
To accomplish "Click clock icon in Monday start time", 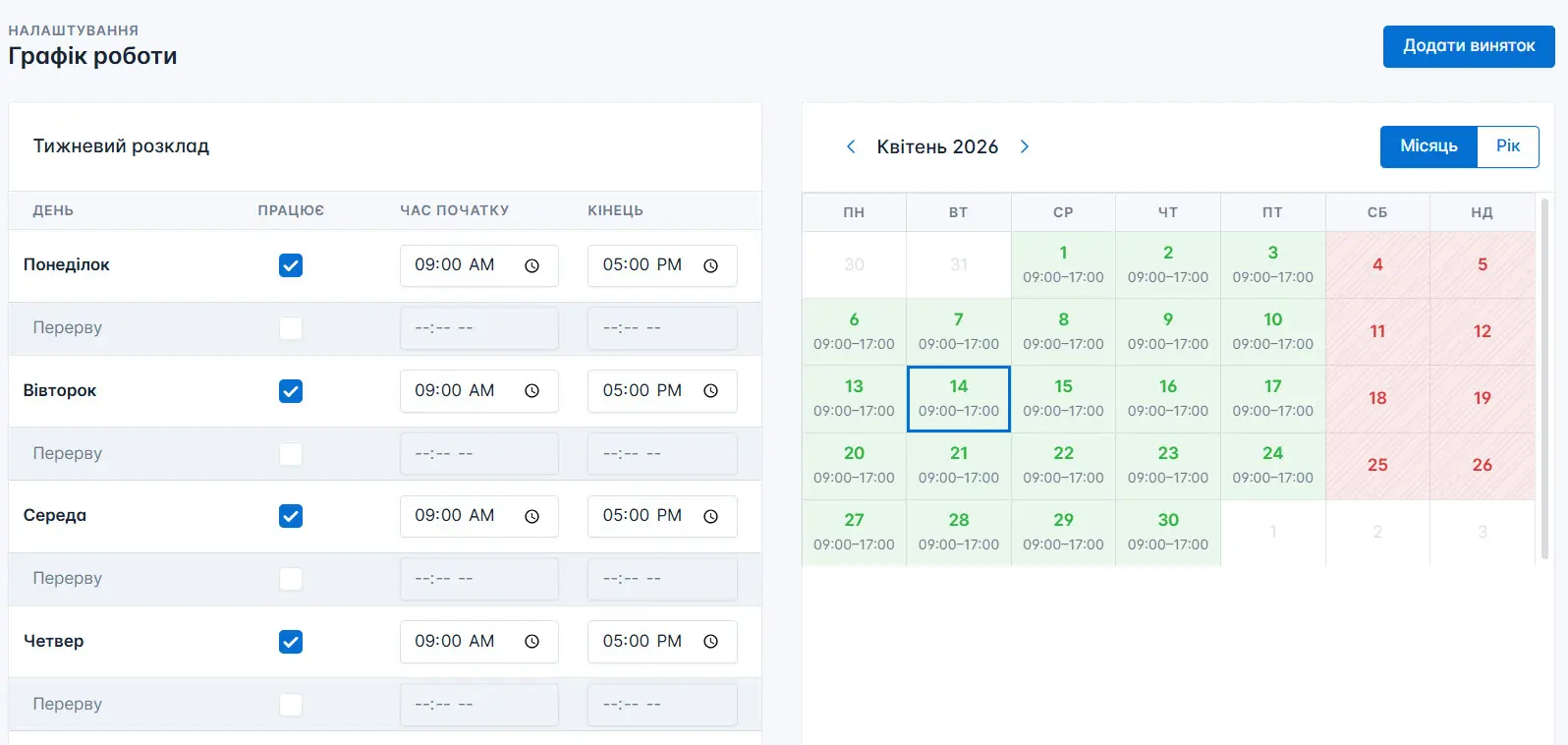I will (532, 265).
